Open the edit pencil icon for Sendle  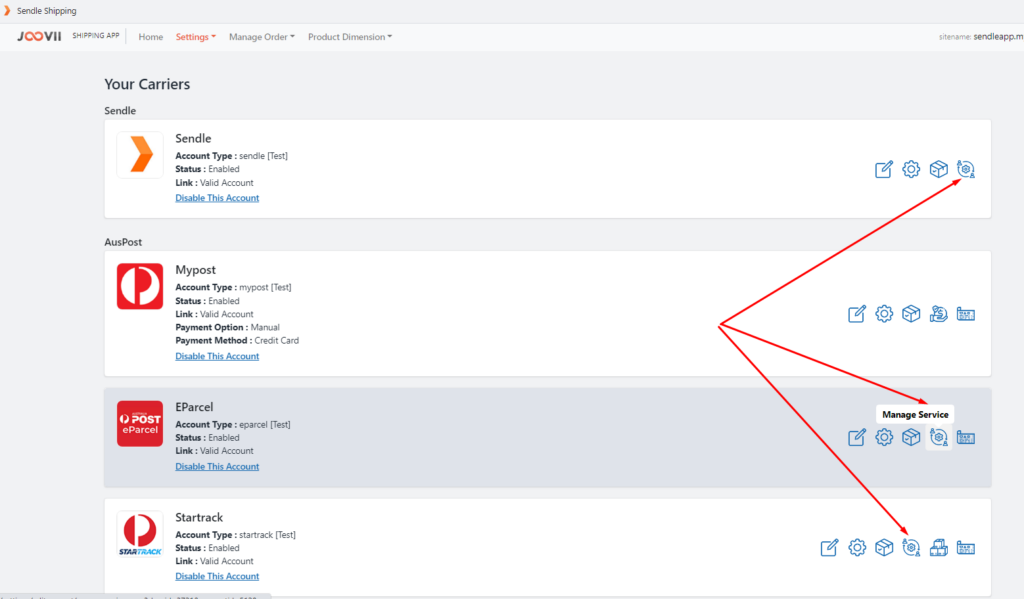(x=884, y=169)
